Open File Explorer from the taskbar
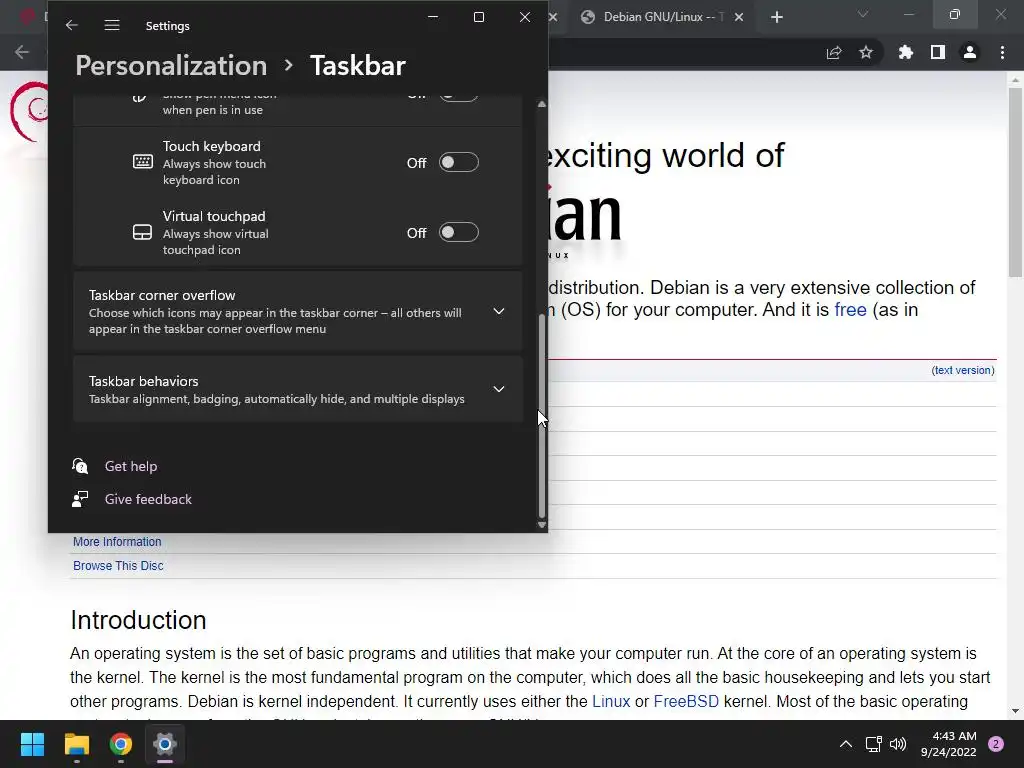This screenshot has width=1024, height=768. pyautogui.click(x=76, y=744)
